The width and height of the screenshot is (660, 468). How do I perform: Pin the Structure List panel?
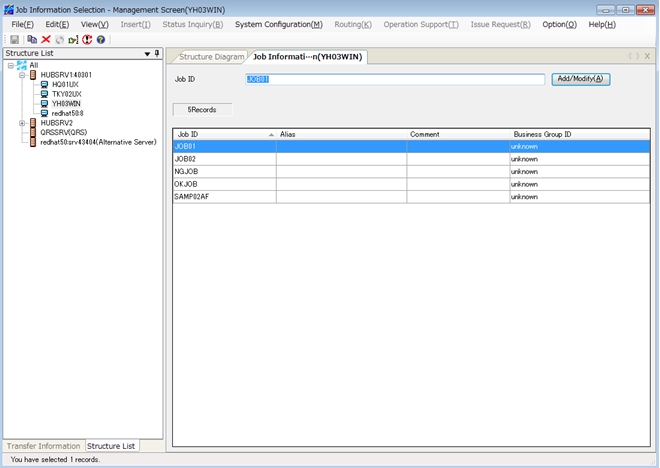(x=158, y=53)
